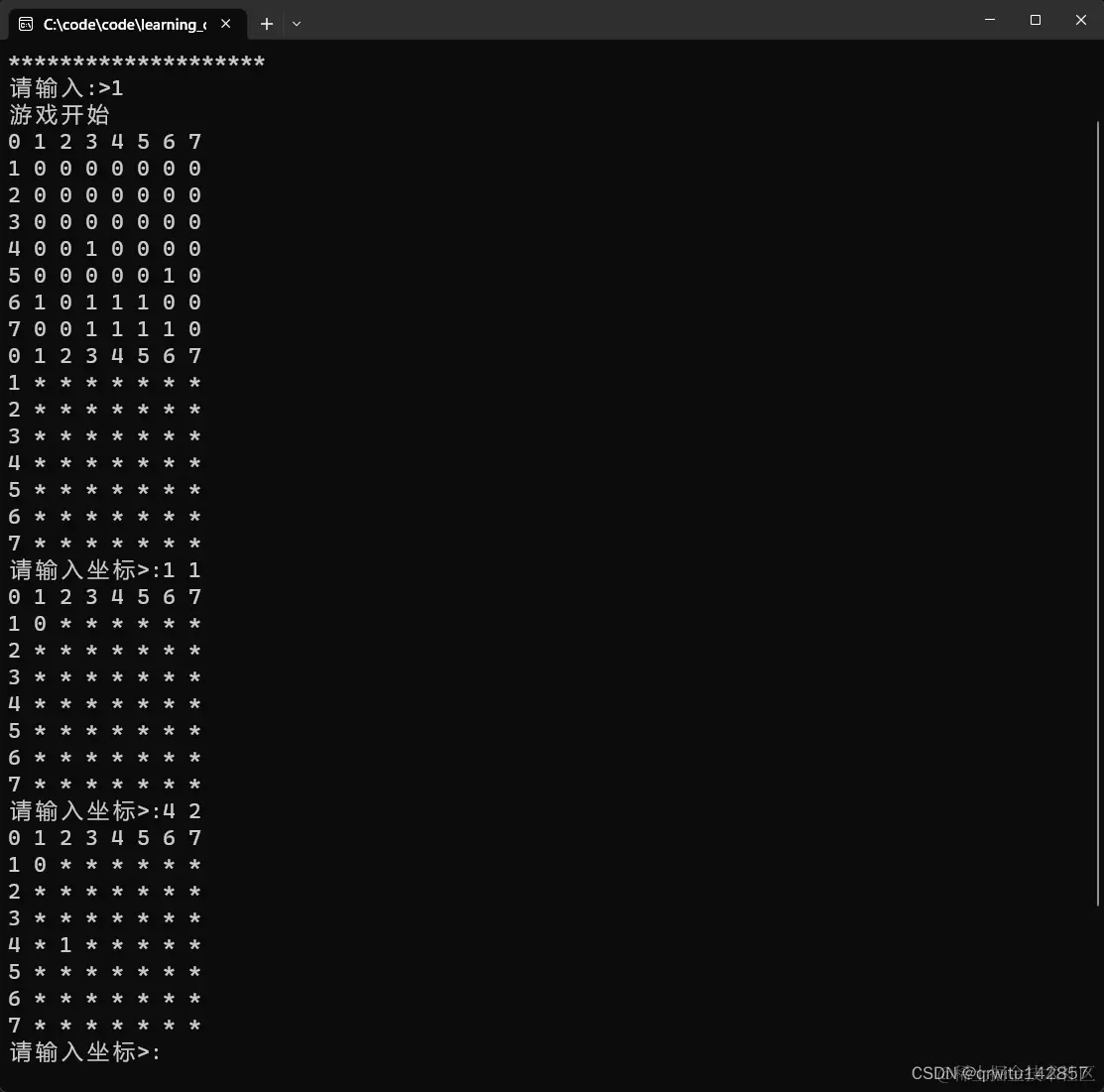Close the terminal window
The image size is (1104, 1092).
(1081, 20)
